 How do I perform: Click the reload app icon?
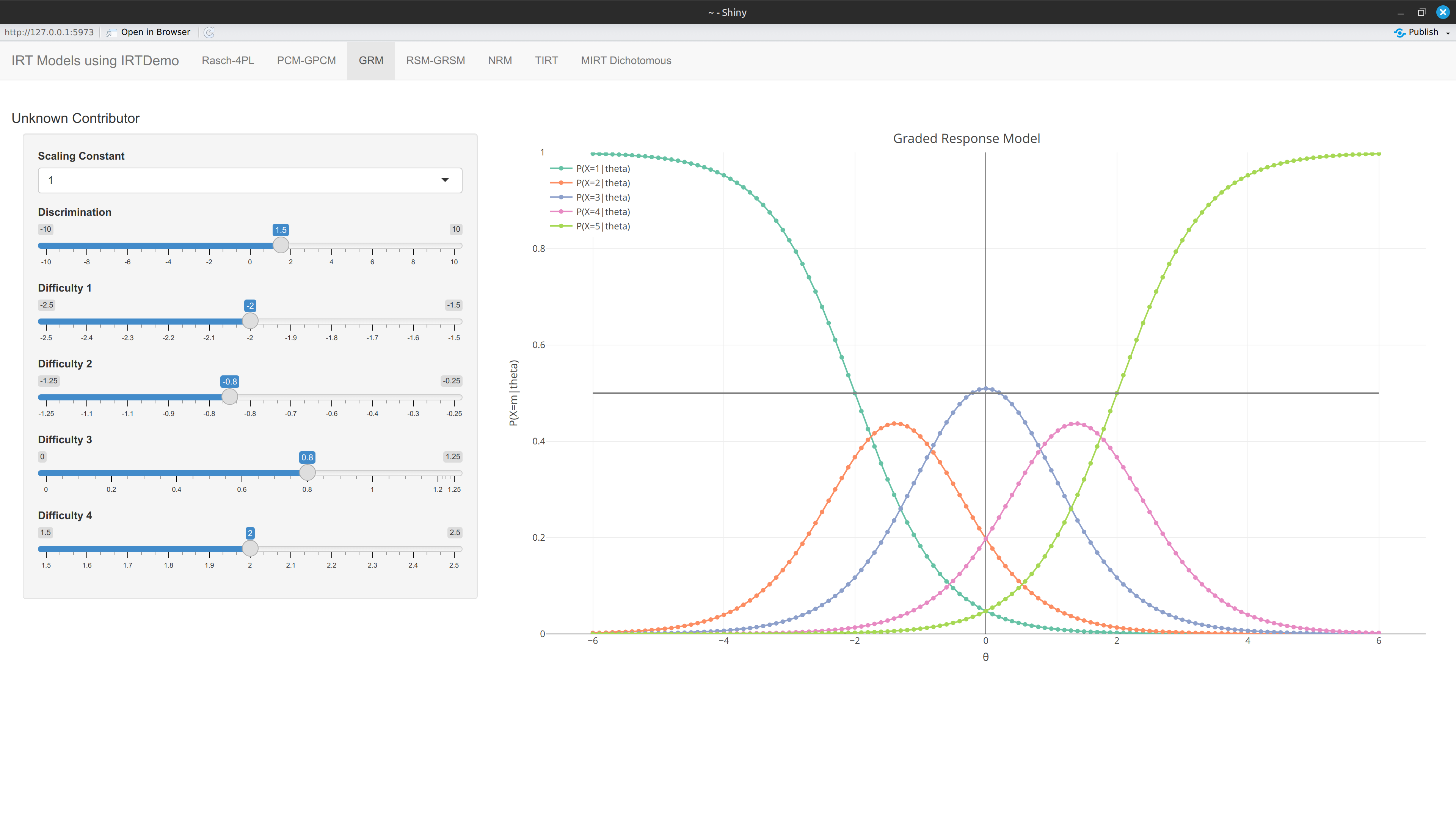pyautogui.click(x=209, y=32)
